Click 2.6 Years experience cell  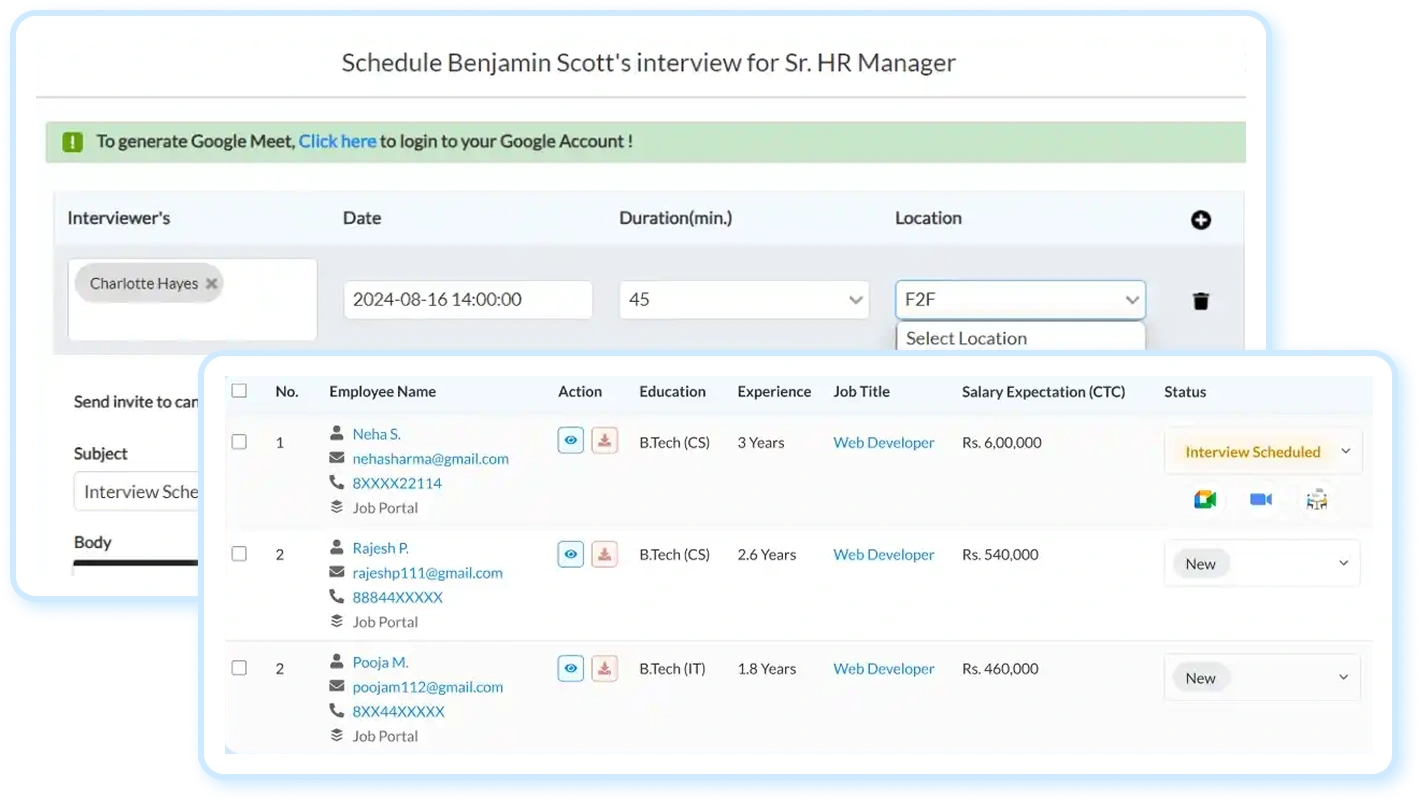coord(767,554)
